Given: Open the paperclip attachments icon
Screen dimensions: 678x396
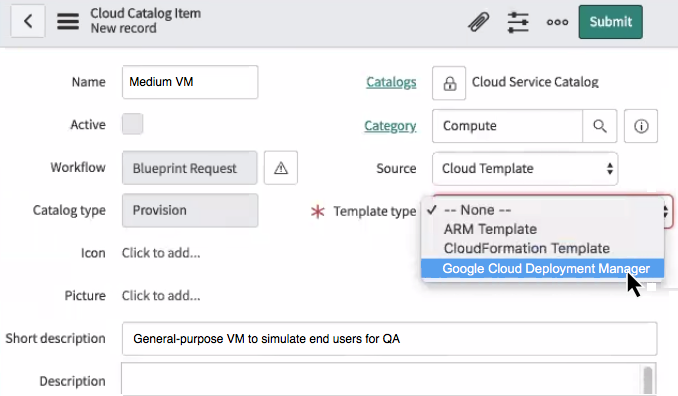Looking at the screenshot, I should [478, 22].
